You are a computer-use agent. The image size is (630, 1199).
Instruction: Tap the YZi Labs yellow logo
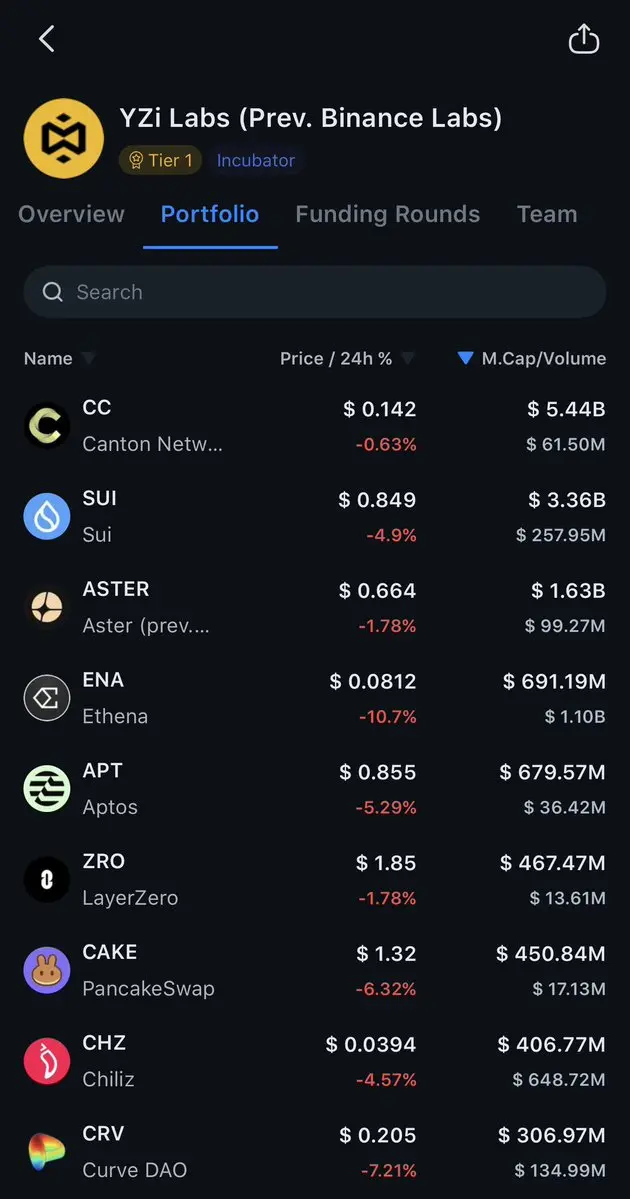point(63,137)
